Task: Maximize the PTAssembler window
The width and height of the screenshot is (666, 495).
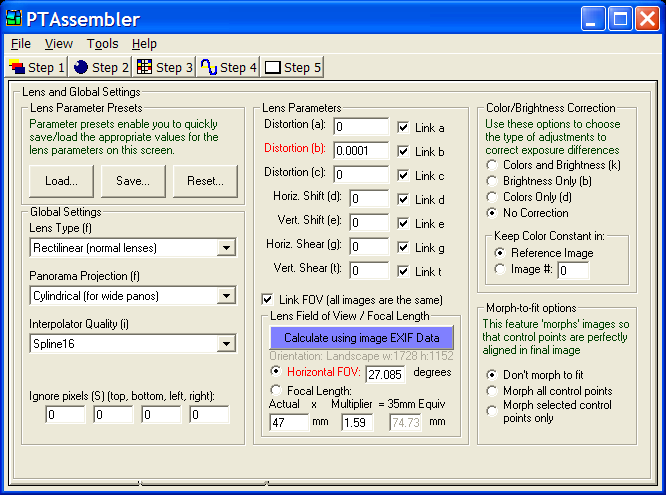Action: [x=620, y=19]
